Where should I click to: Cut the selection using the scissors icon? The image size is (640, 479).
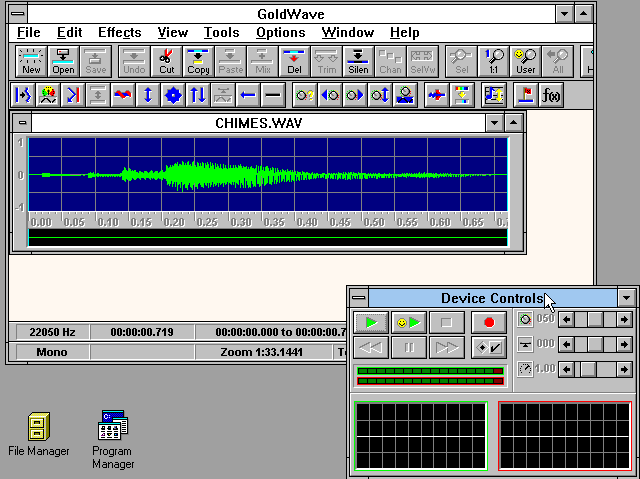167,61
